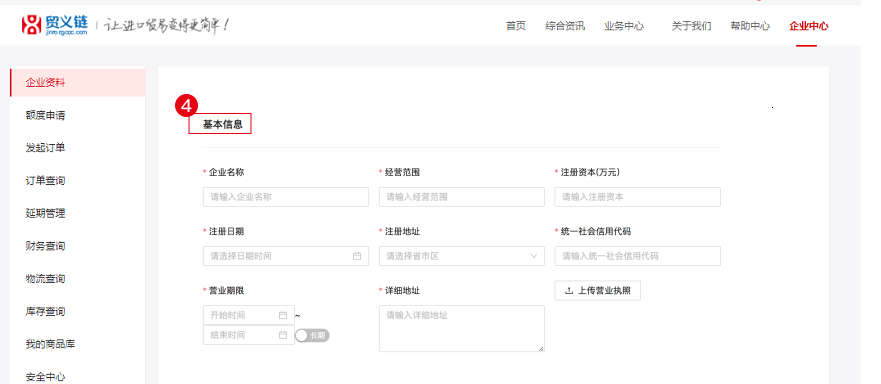
Task: Click upload icon on 上传营业执照 button
Action: [569, 291]
